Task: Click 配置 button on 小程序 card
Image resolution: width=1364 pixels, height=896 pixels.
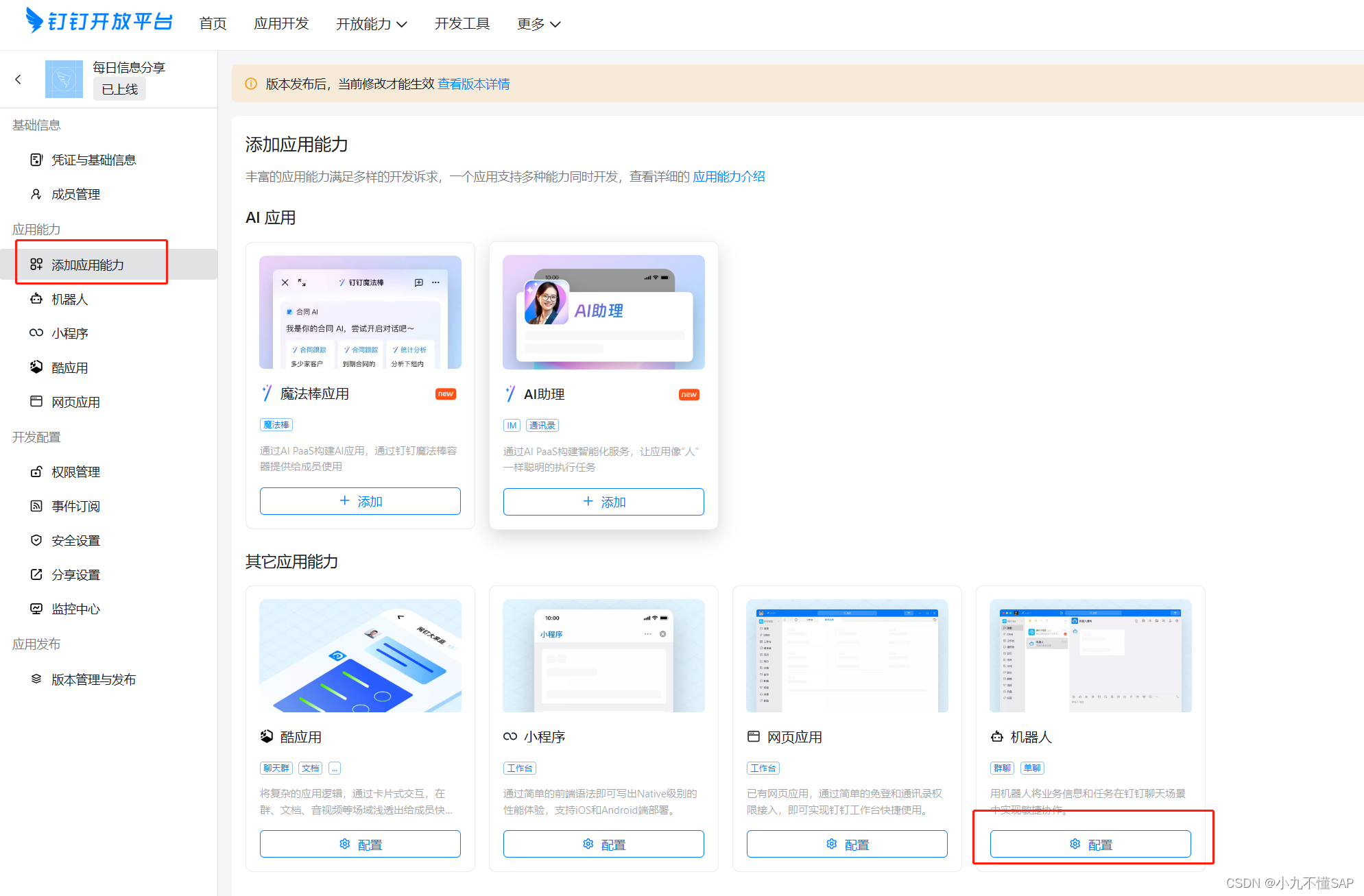Action: (603, 844)
